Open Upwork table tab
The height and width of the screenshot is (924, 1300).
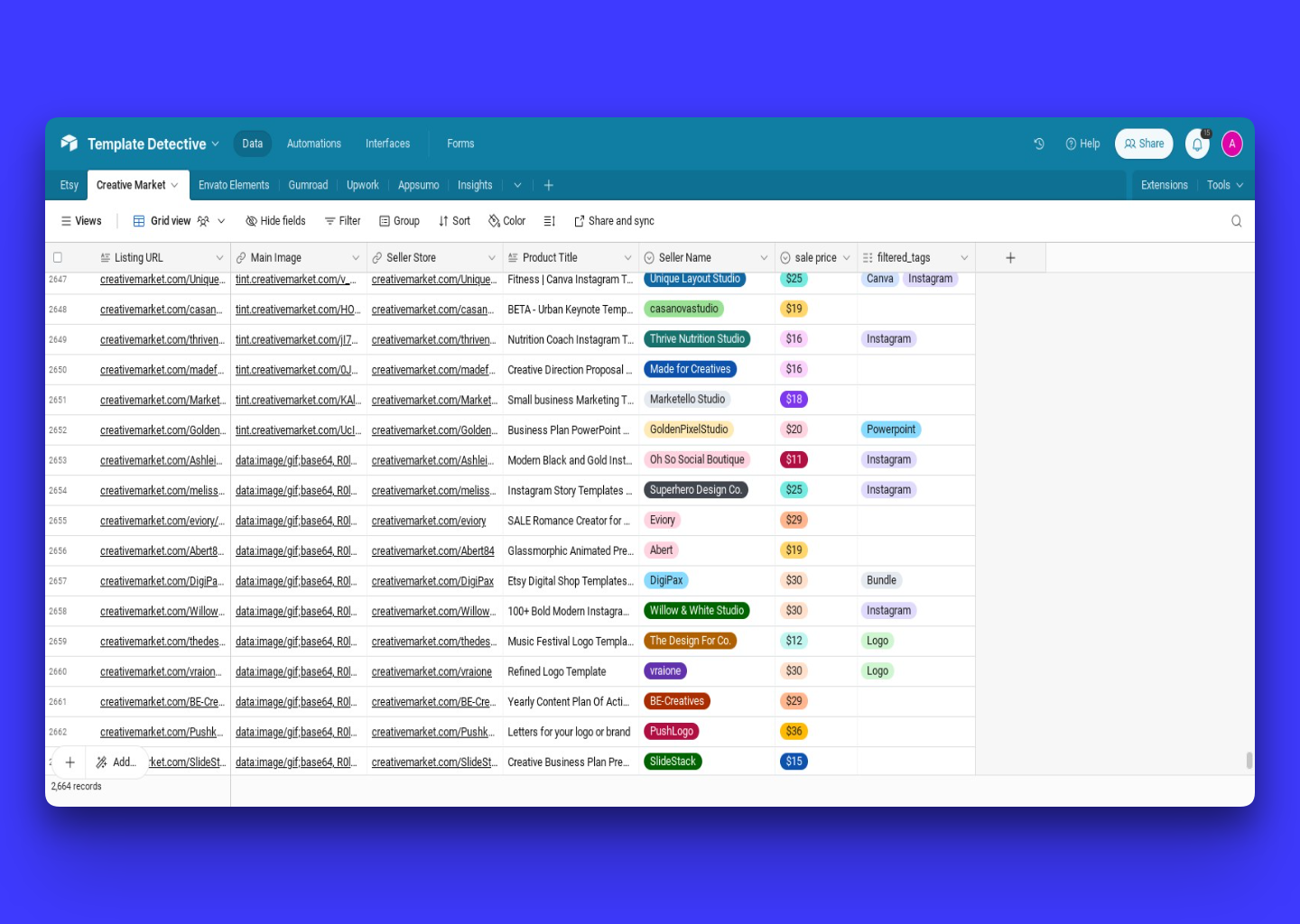363,185
